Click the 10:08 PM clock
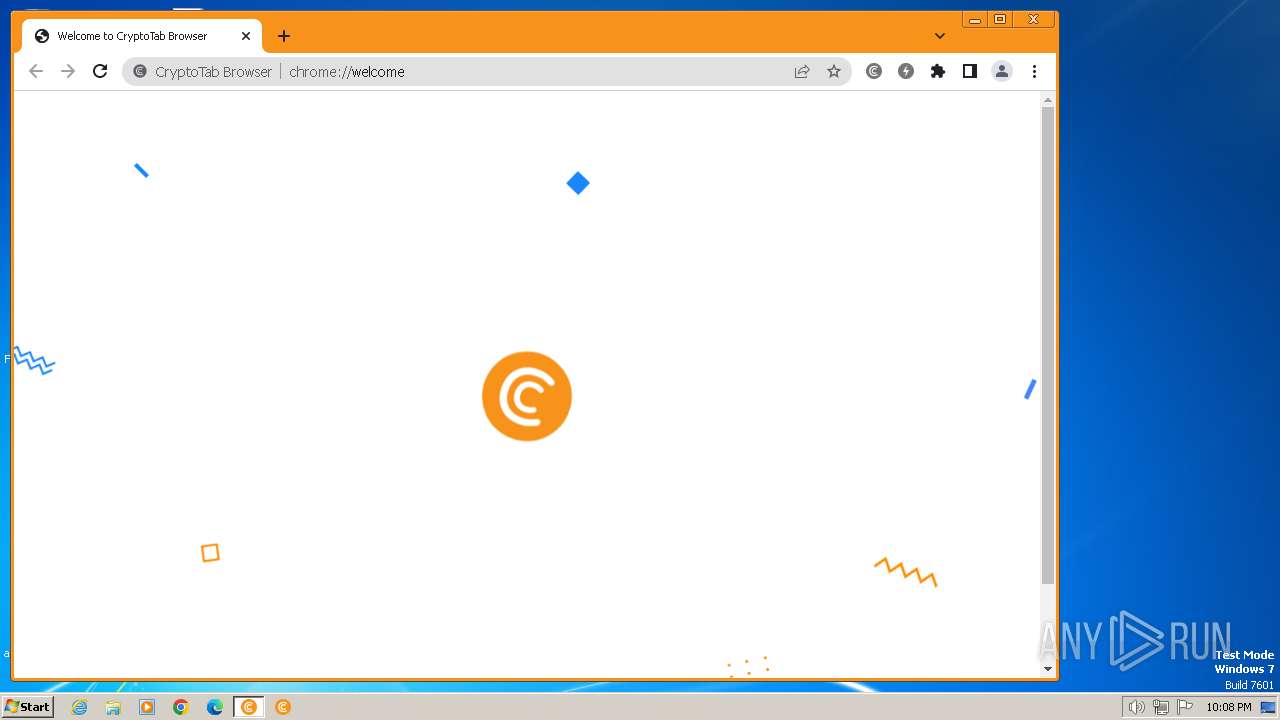 (x=1229, y=707)
